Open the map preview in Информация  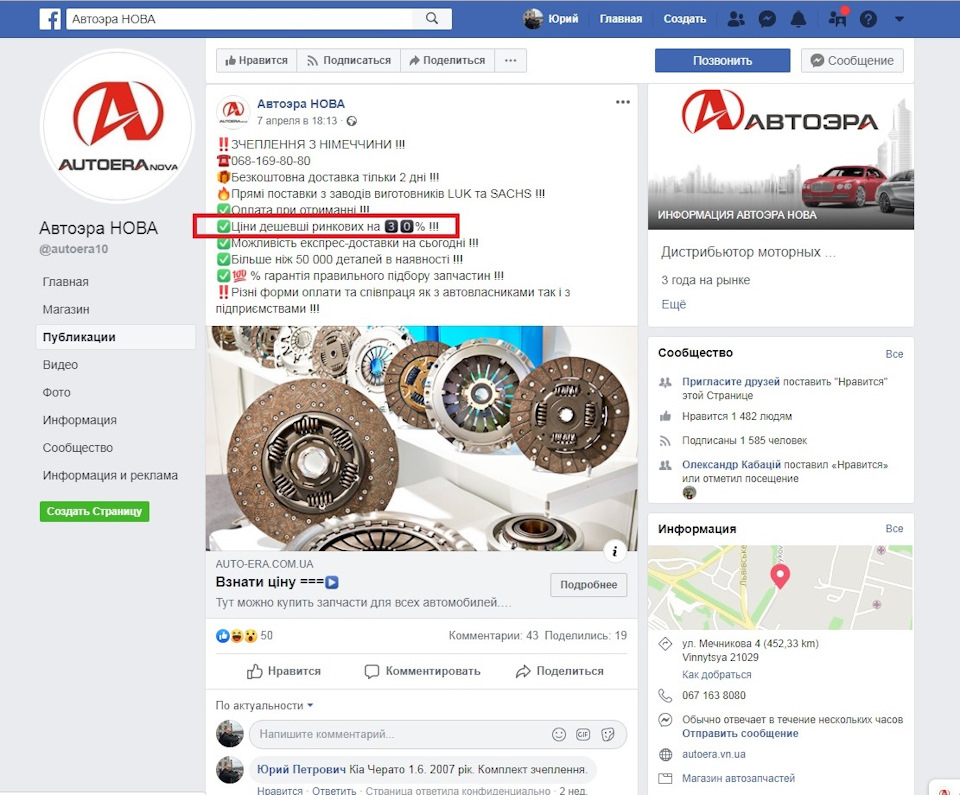coord(780,587)
